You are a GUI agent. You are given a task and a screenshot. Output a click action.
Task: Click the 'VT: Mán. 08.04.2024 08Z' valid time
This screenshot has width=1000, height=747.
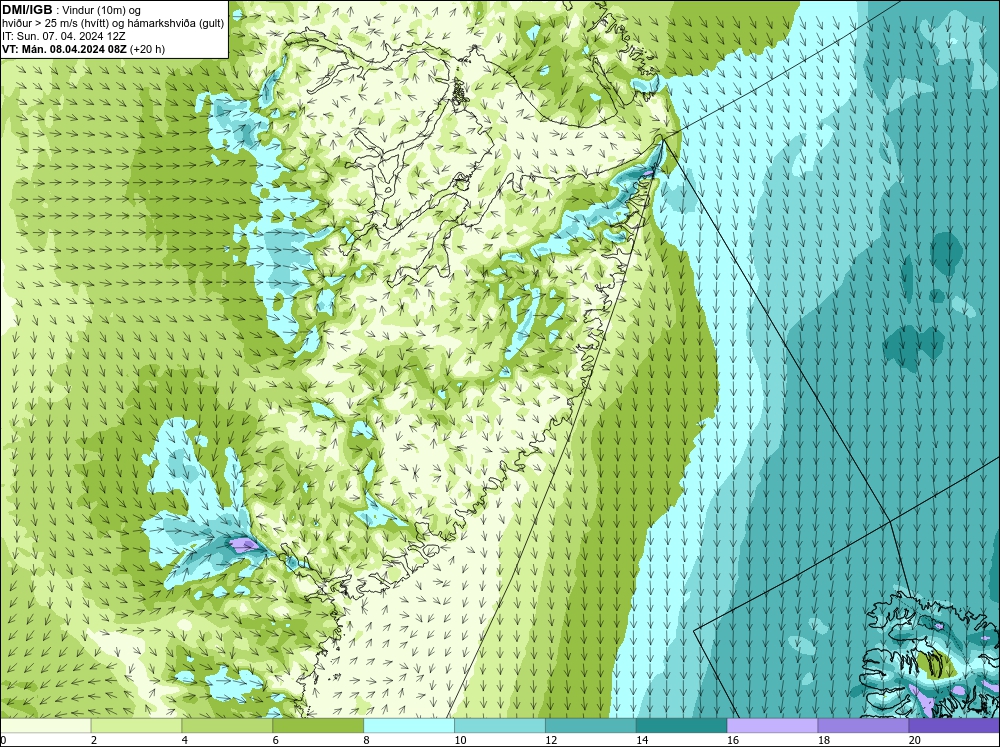64,49
